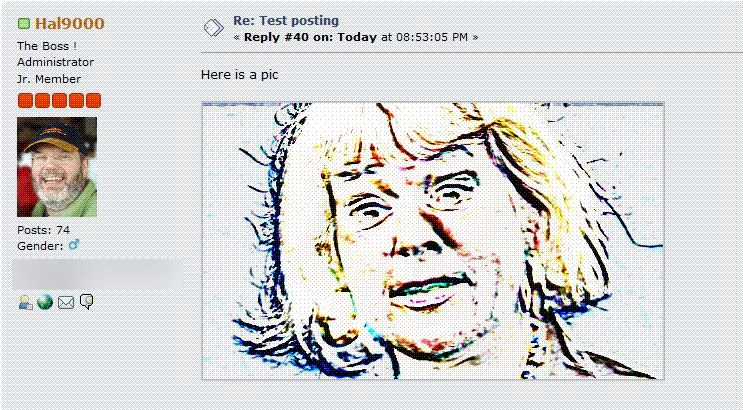The height and width of the screenshot is (410, 743).
Task: Click the 'Here is a pic' message text
Action: pos(239,75)
